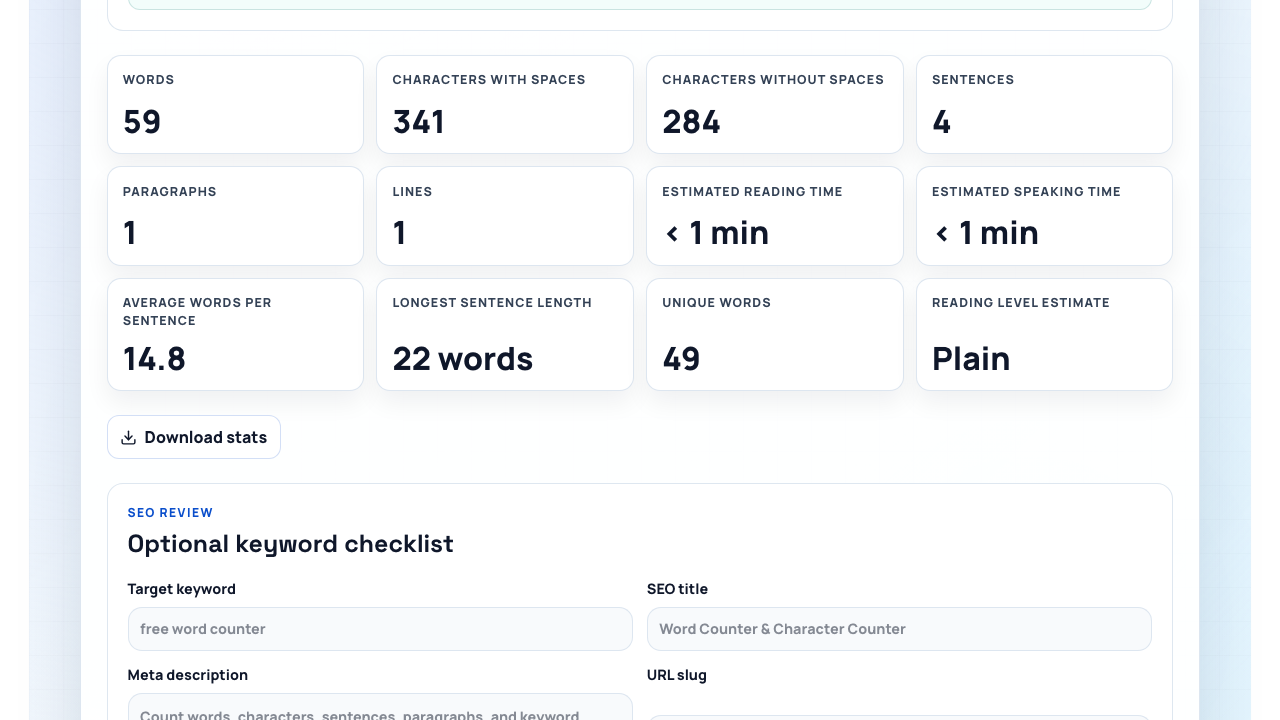1280x720 pixels.
Task: Click the Unique Words card label
Action: click(716, 303)
